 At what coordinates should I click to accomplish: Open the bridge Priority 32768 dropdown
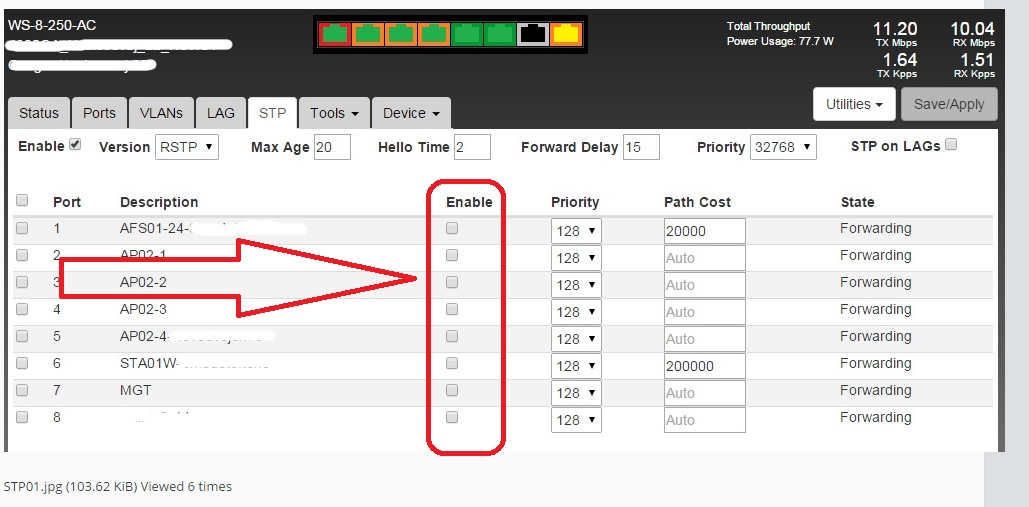coord(783,147)
